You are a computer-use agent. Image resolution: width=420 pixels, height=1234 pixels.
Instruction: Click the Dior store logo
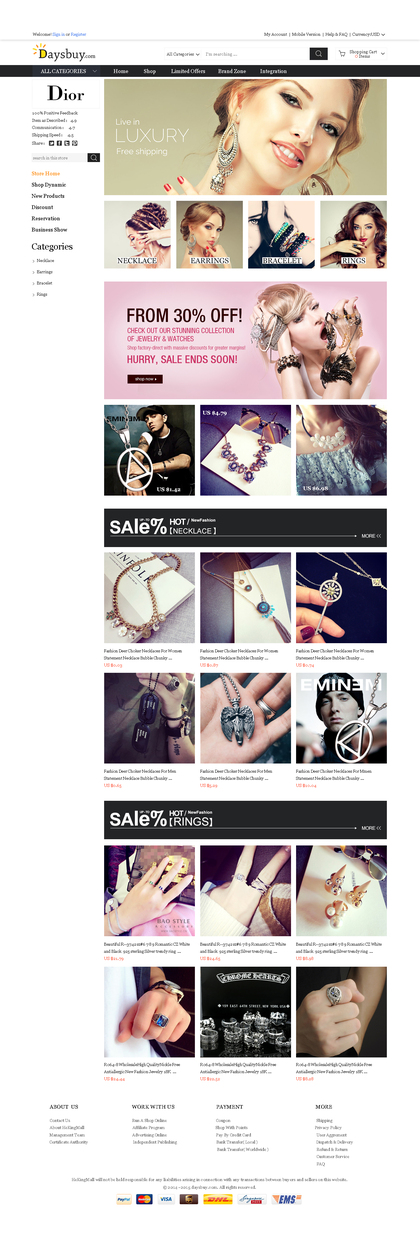coord(66,94)
